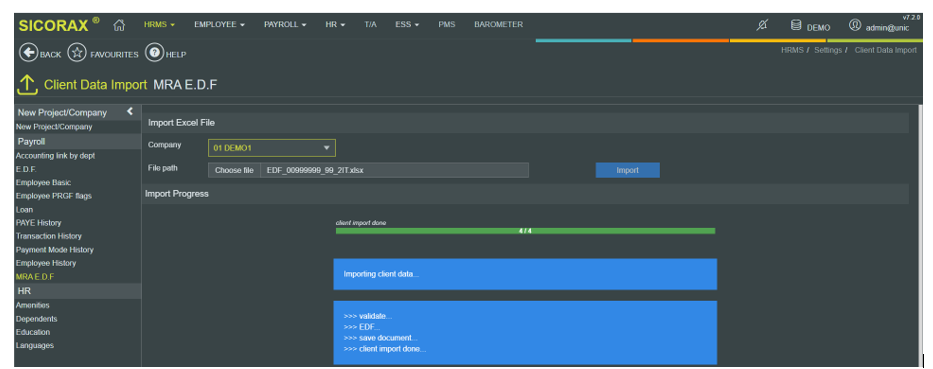Click the 'client import done' progress label
The width and height of the screenshot is (933, 369).
pyautogui.click(x=361, y=223)
